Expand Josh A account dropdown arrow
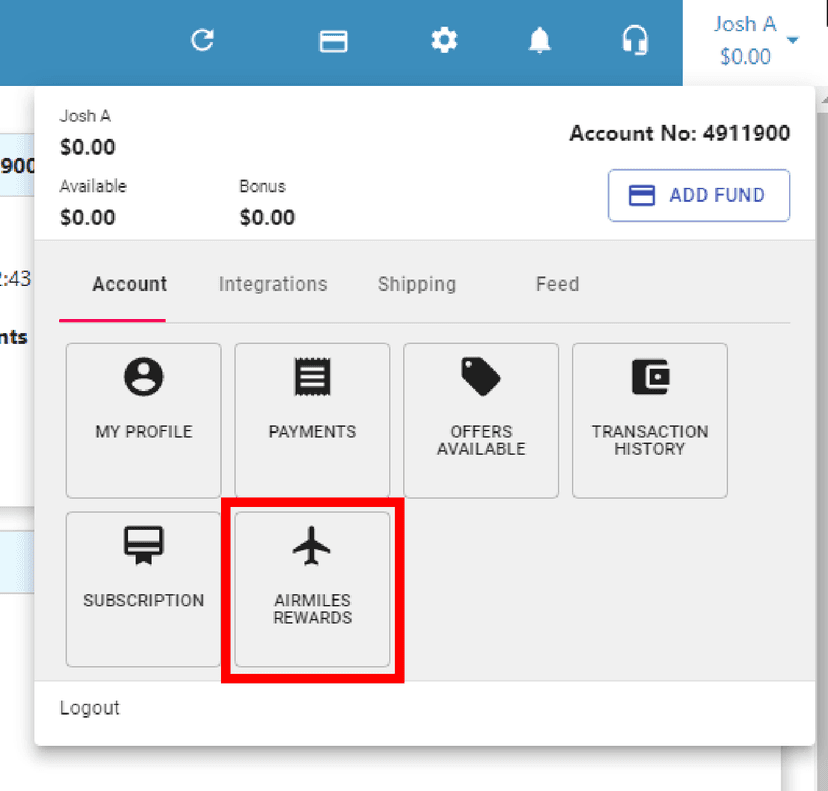The image size is (828, 791). pyautogui.click(x=792, y=40)
